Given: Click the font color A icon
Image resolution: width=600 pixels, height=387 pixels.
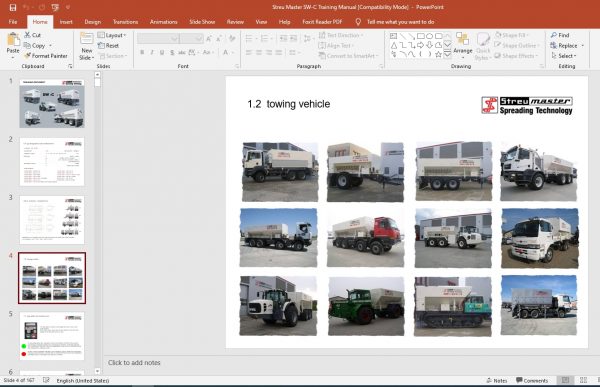Looking at the screenshot, I should 225,52.
